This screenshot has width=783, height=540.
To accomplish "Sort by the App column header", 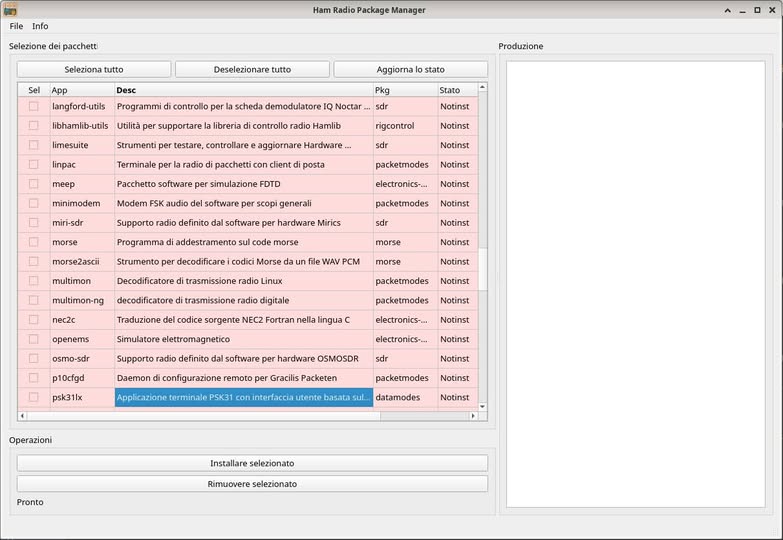I will [82, 90].
